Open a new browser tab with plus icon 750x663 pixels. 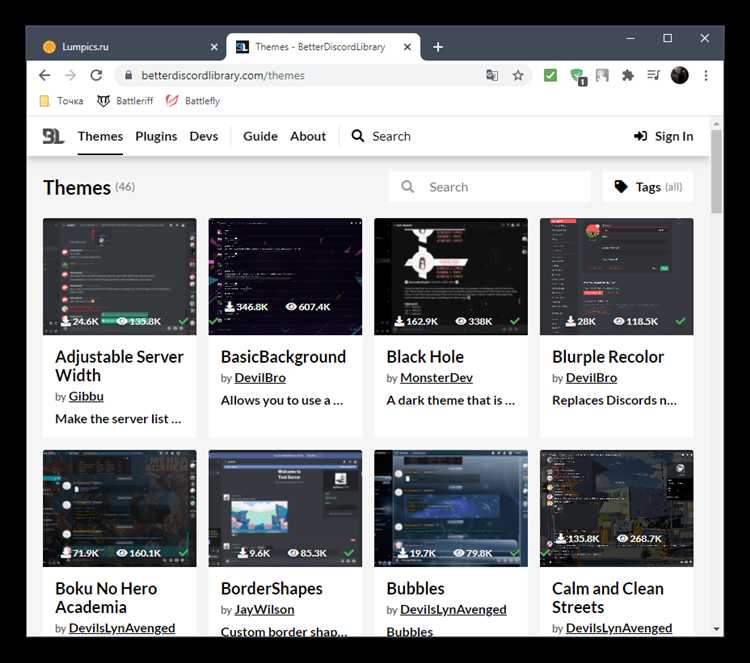click(x=438, y=47)
